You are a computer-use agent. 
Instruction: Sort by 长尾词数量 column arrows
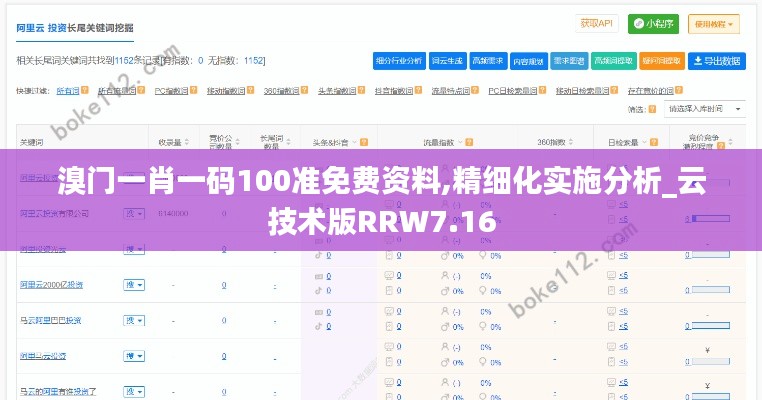click(289, 142)
